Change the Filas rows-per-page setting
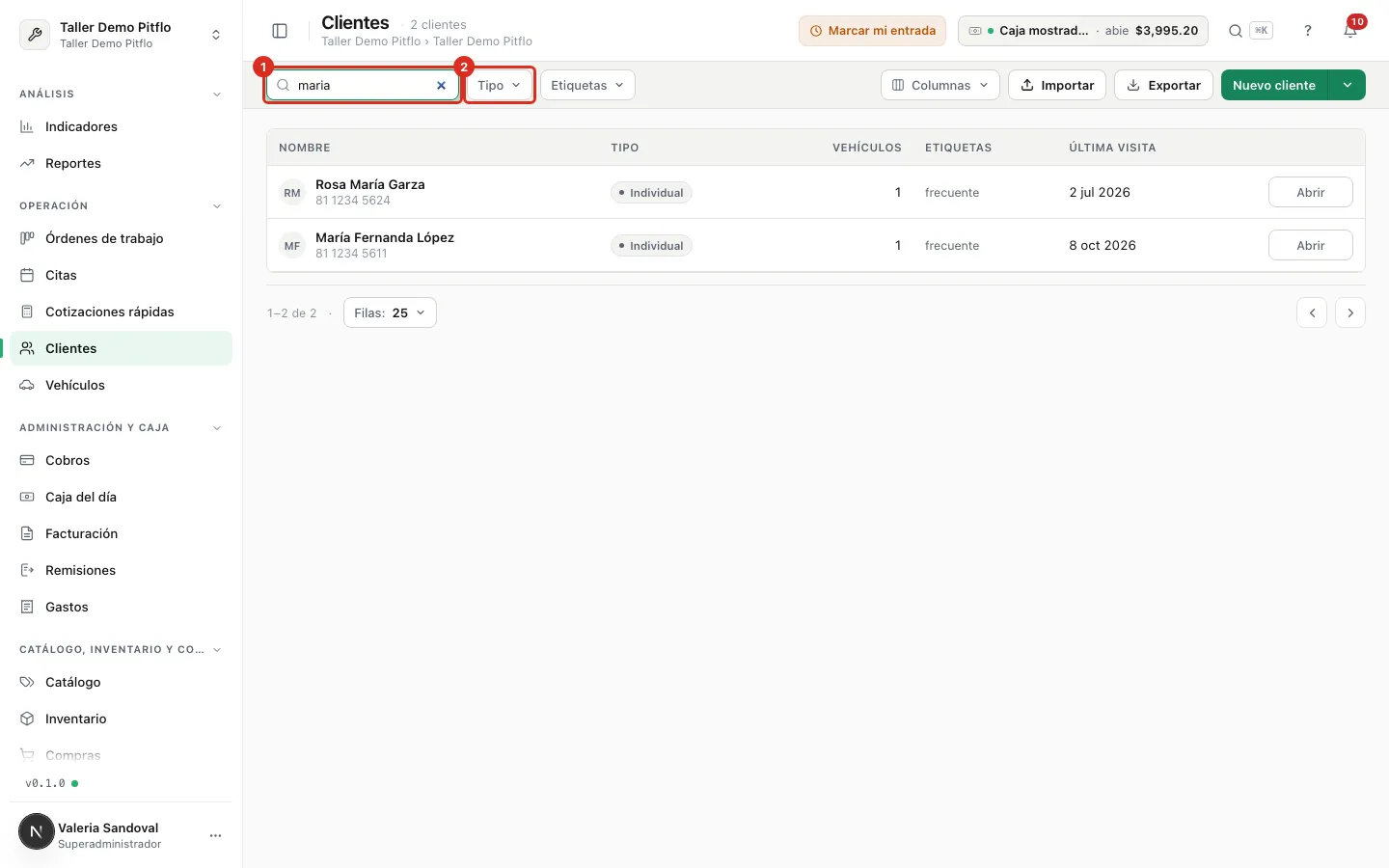 [390, 312]
